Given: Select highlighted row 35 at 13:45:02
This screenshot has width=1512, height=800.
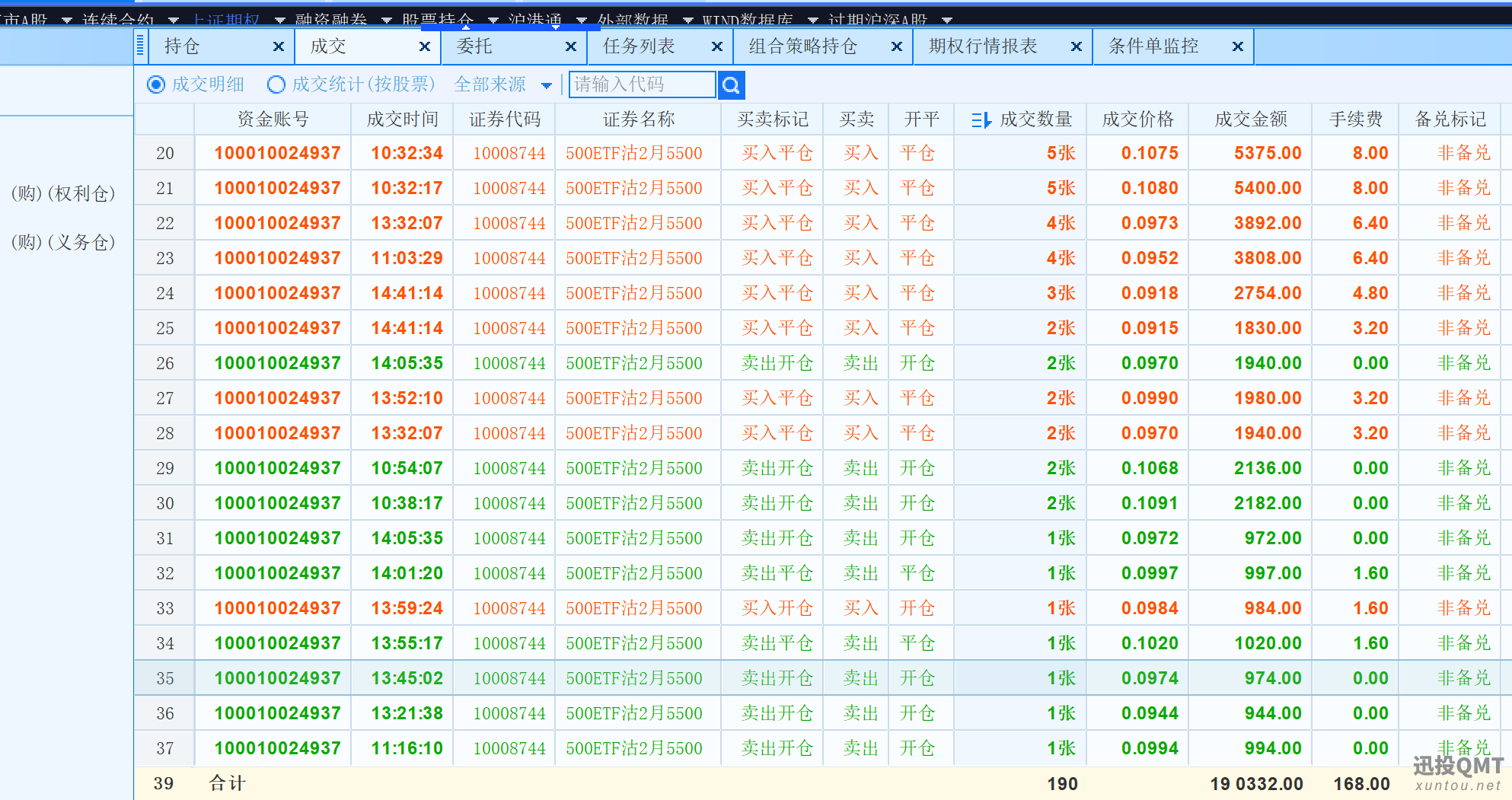Looking at the screenshot, I should tap(822, 678).
